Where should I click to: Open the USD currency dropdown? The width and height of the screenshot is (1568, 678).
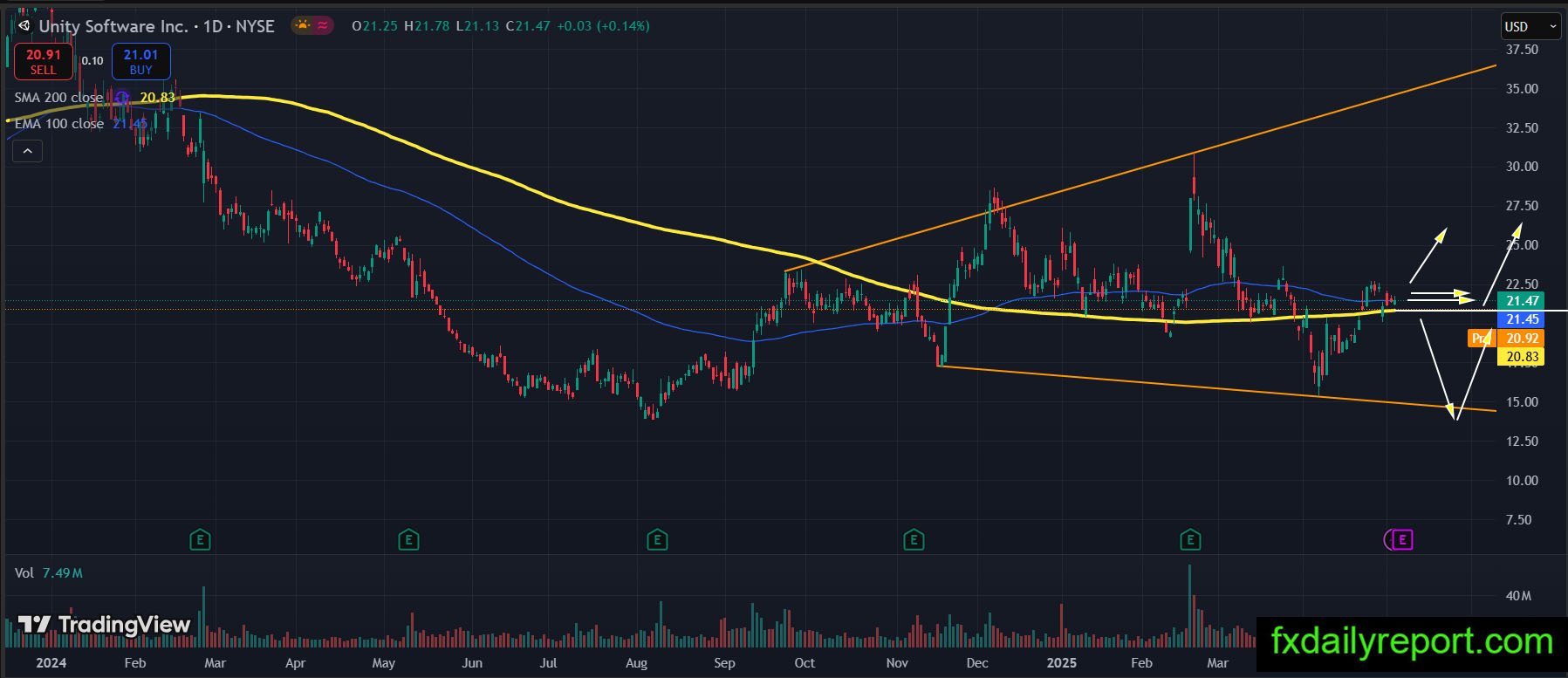pos(1530,26)
